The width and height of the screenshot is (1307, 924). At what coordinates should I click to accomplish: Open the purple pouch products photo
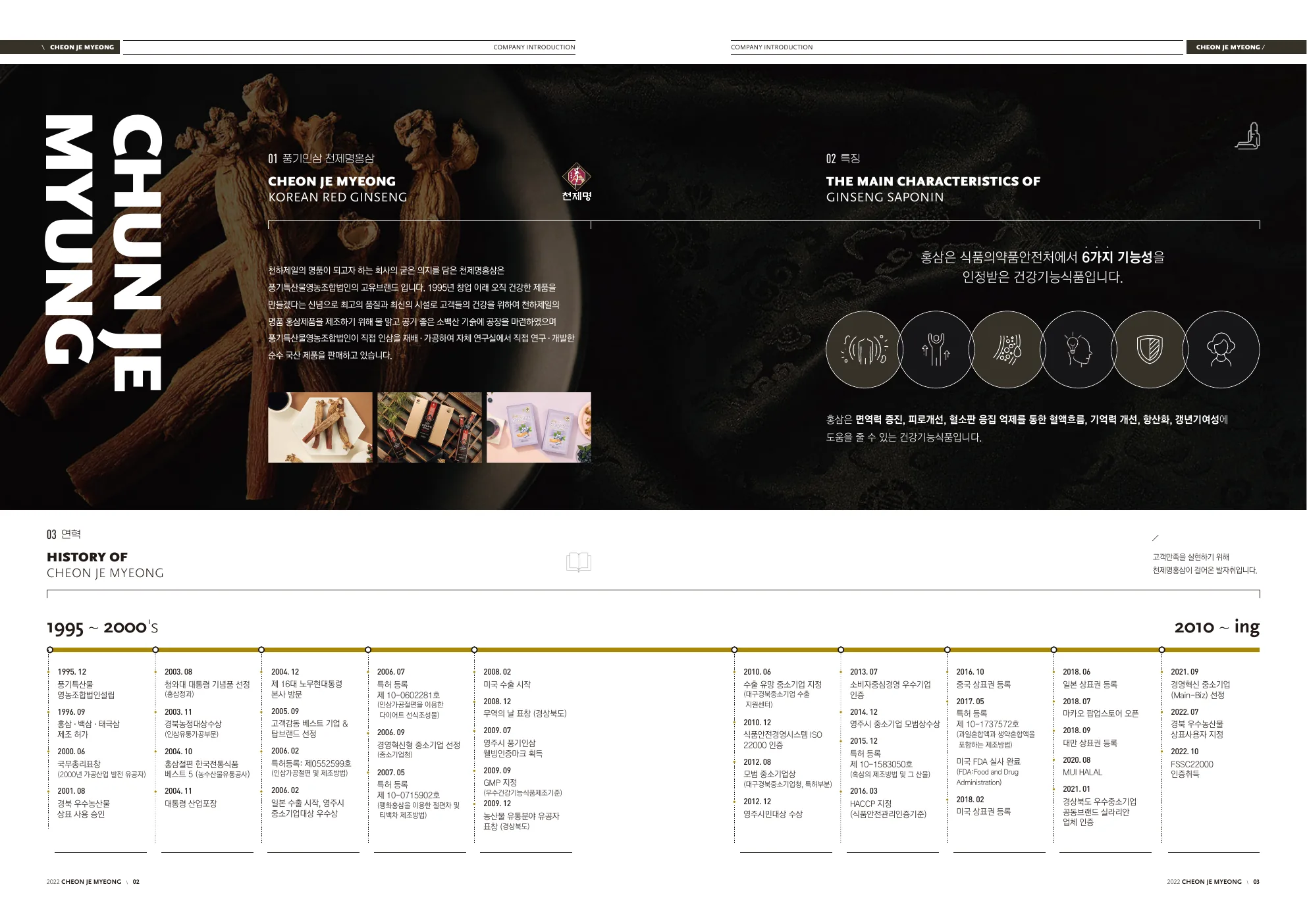pyautogui.click(x=539, y=427)
